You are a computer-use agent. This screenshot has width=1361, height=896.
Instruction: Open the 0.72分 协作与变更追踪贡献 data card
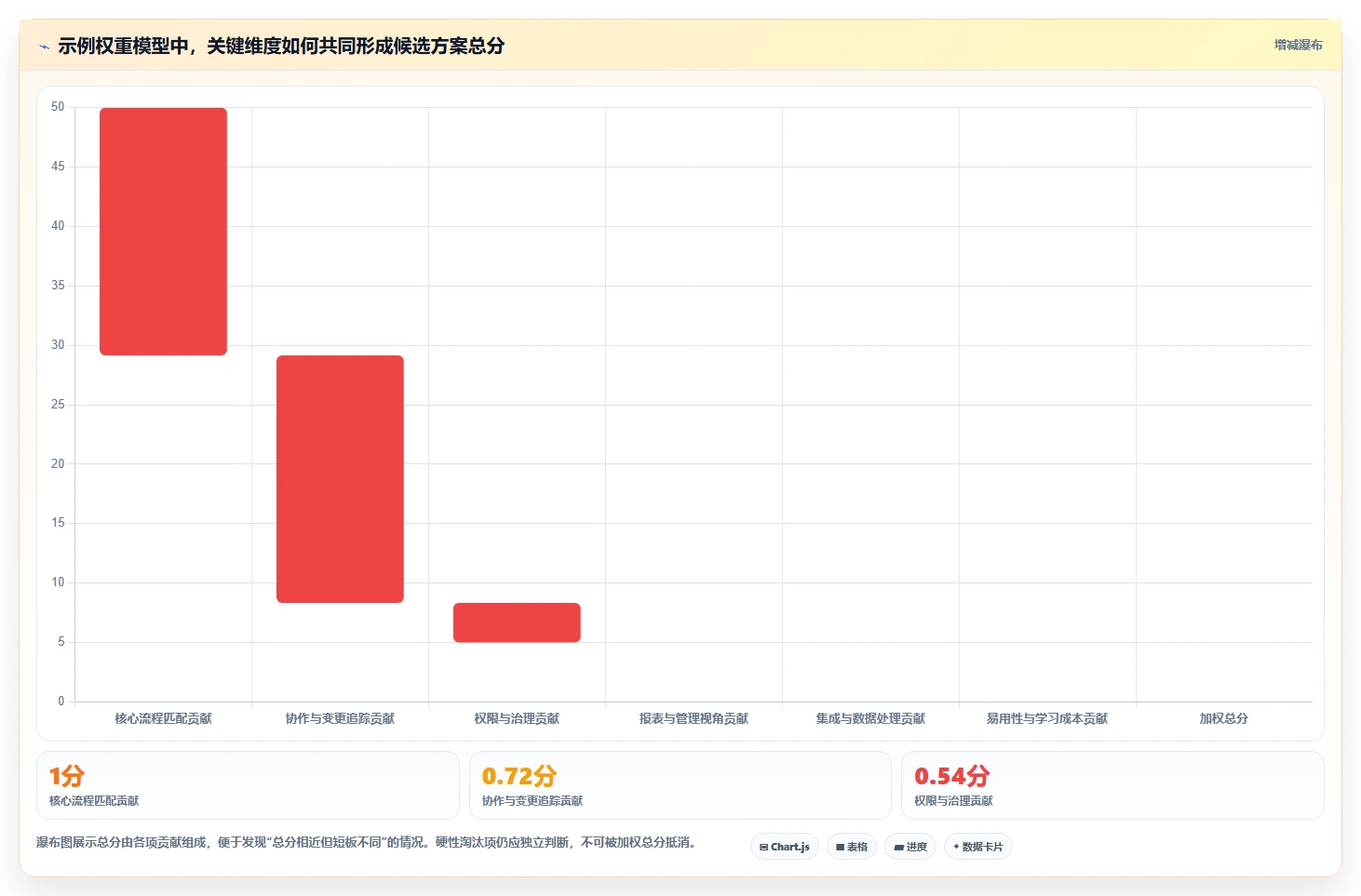coord(680,785)
